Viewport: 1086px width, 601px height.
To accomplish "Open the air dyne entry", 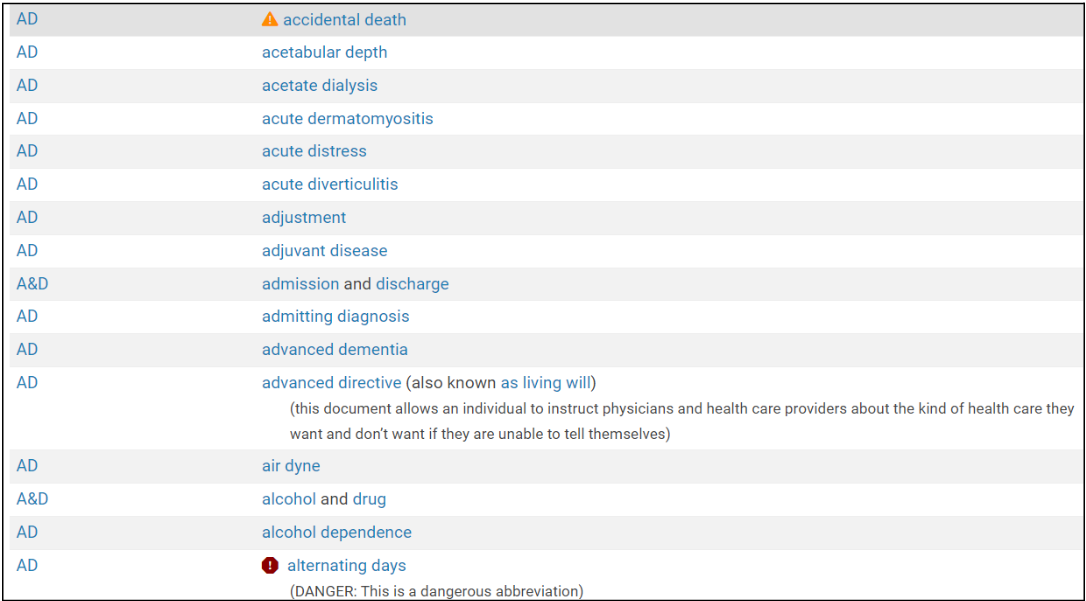I will [291, 466].
